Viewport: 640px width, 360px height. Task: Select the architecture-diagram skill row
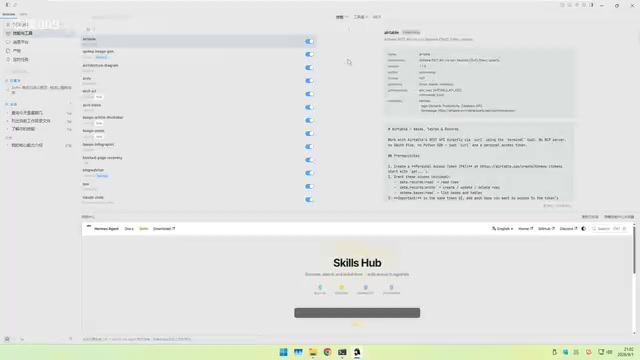[x=199, y=68]
